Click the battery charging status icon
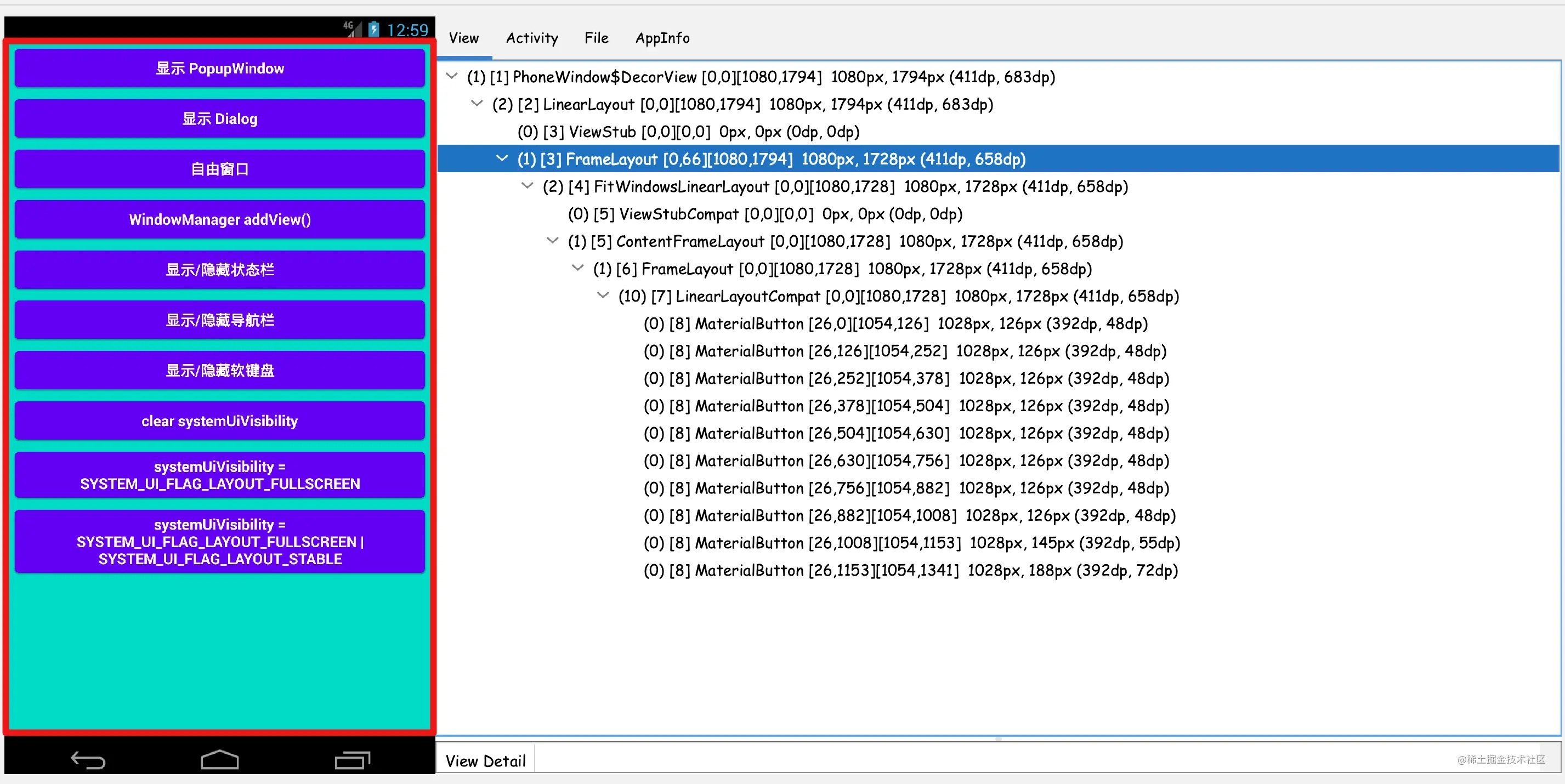 point(373,29)
